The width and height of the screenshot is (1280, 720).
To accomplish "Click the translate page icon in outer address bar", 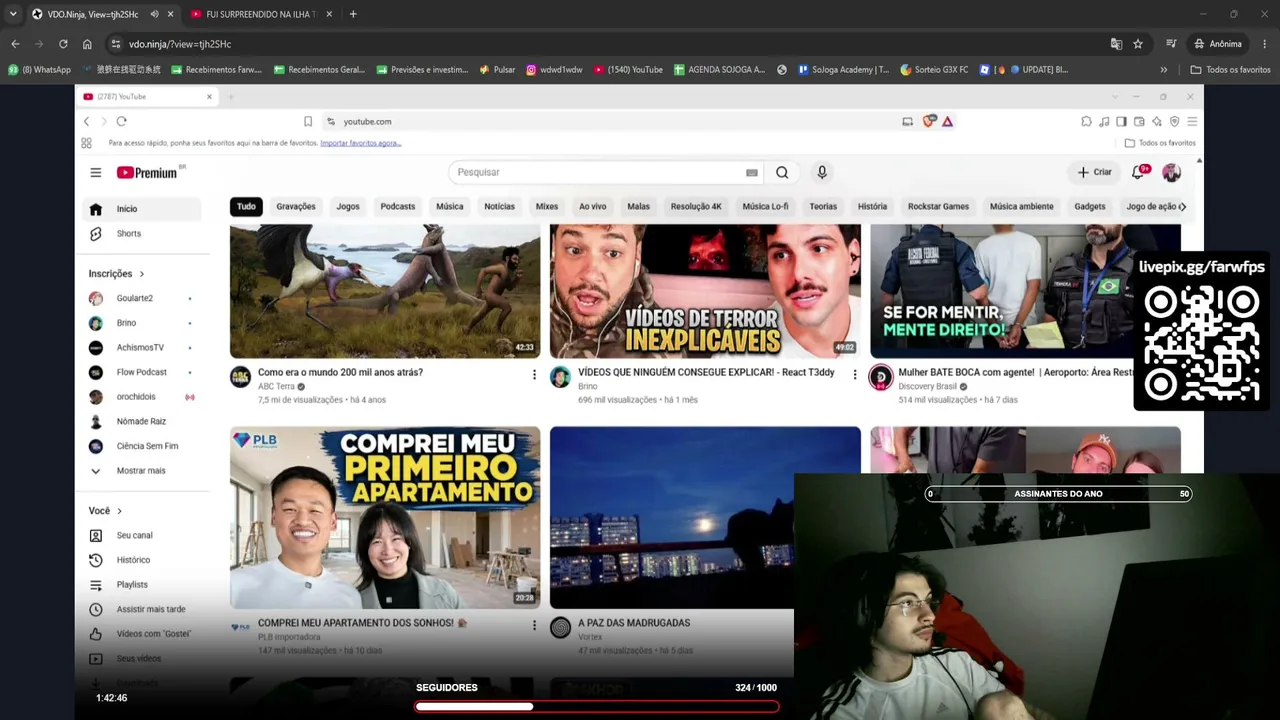I will 1116,44.
